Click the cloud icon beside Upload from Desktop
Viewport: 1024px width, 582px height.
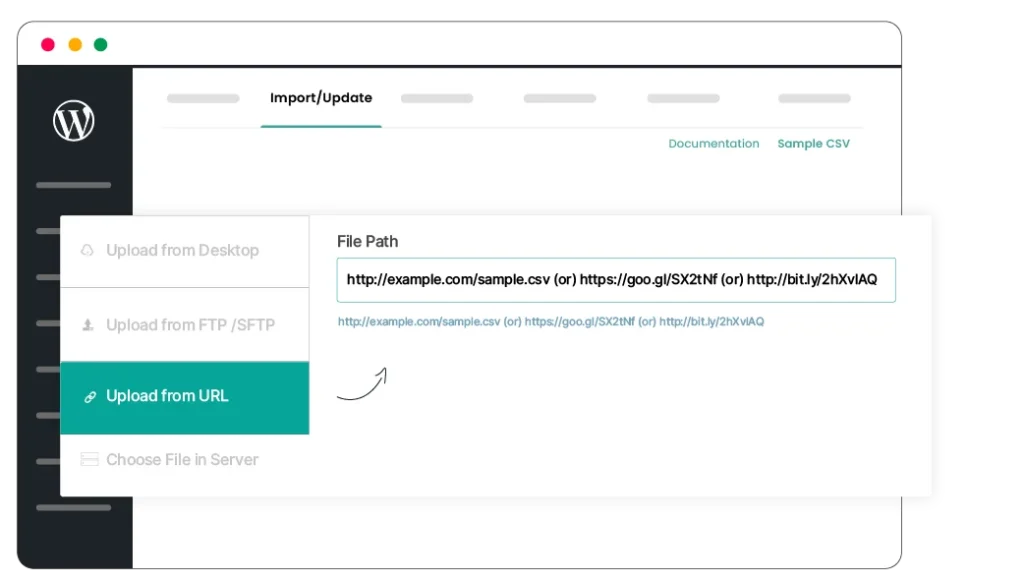click(88, 250)
